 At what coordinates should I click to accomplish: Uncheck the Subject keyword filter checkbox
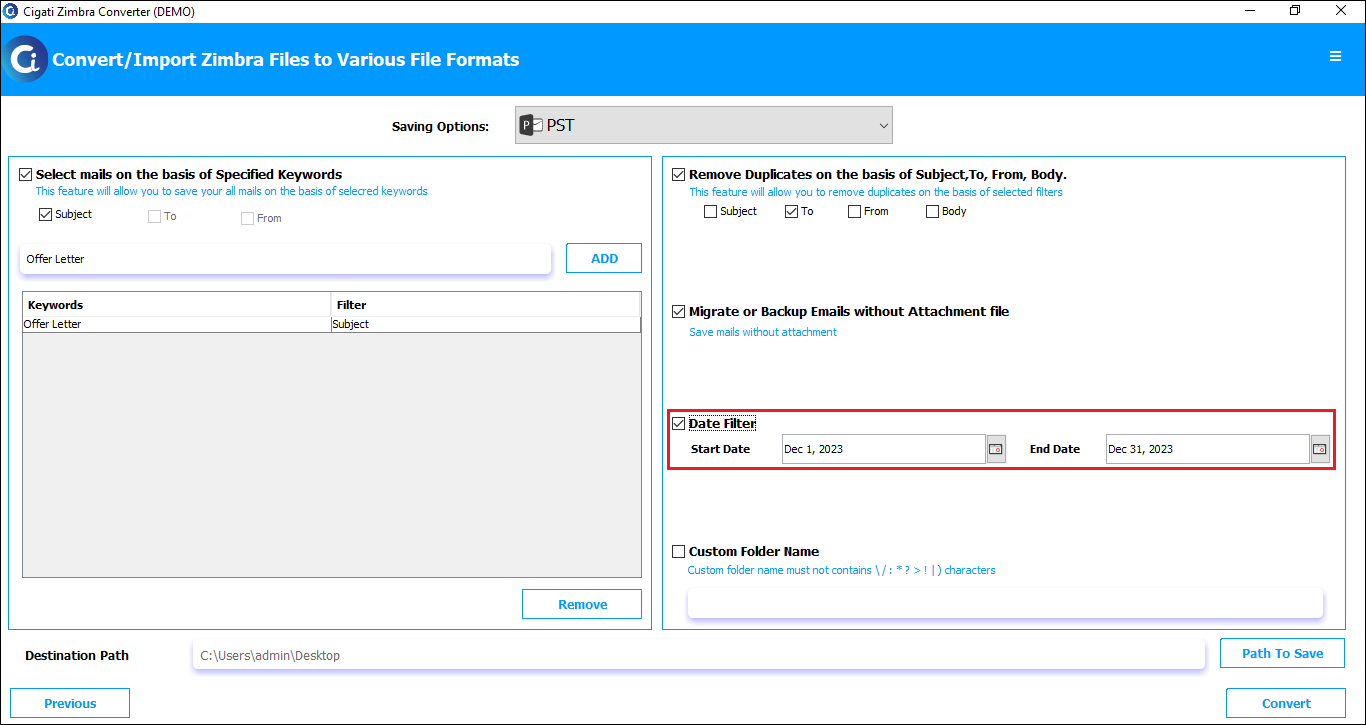click(45, 214)
